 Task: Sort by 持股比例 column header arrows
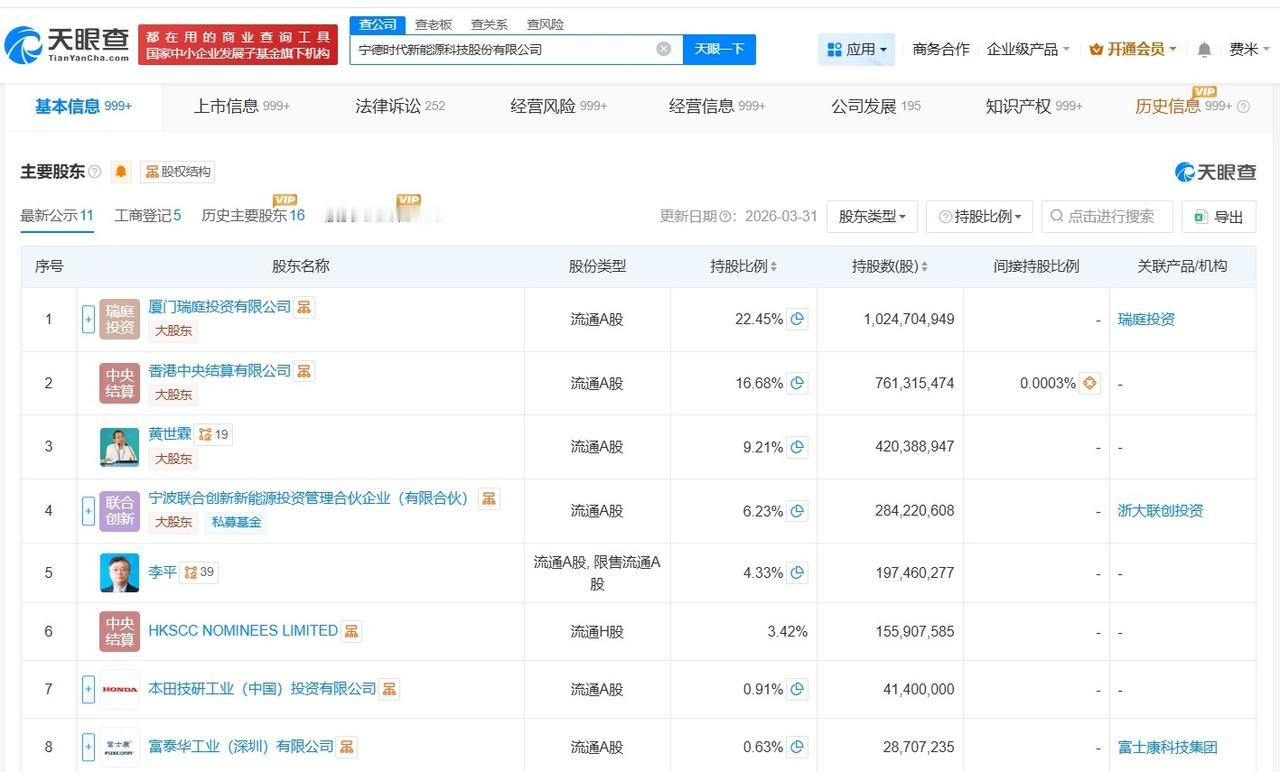click(x=773, y=267)
